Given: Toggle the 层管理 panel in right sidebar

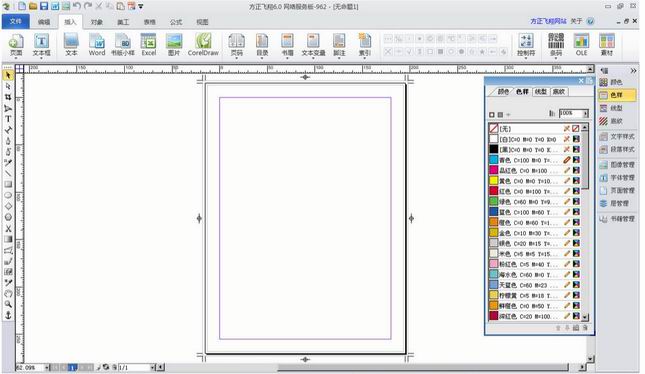Looking at the screenshot, I should (617, 203).
